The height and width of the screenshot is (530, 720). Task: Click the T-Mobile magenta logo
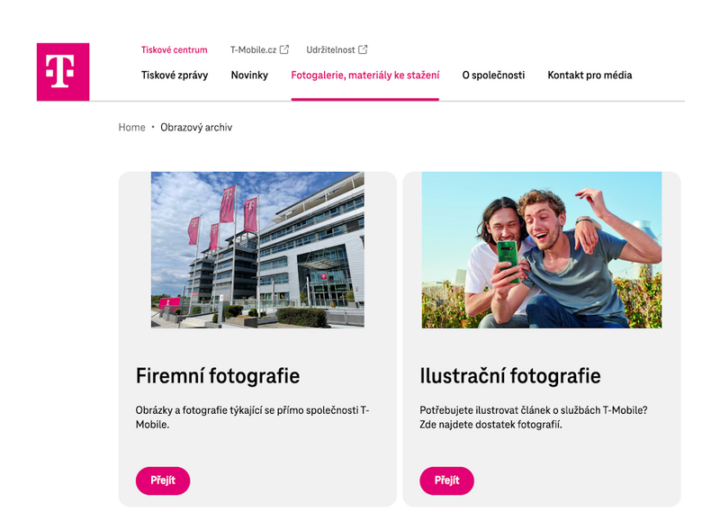click(63, 72)
